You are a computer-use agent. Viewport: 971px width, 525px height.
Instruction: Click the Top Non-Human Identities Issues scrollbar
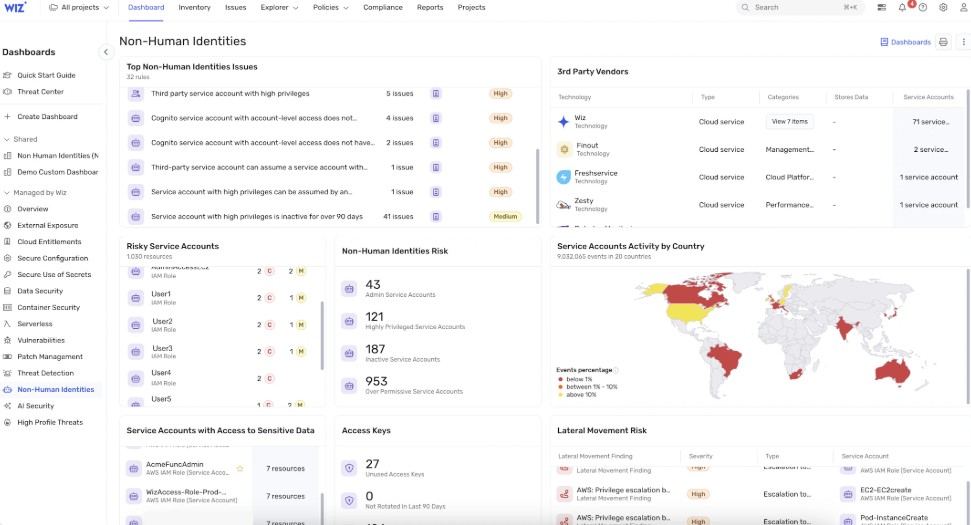coord(537,186)
